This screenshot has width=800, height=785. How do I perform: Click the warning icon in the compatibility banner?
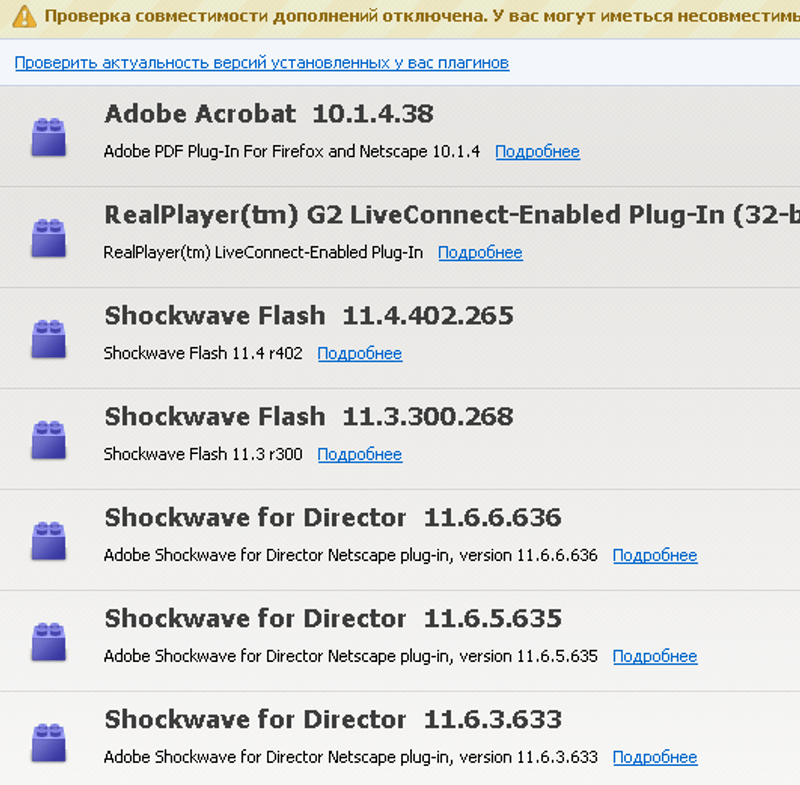point(24,16)
